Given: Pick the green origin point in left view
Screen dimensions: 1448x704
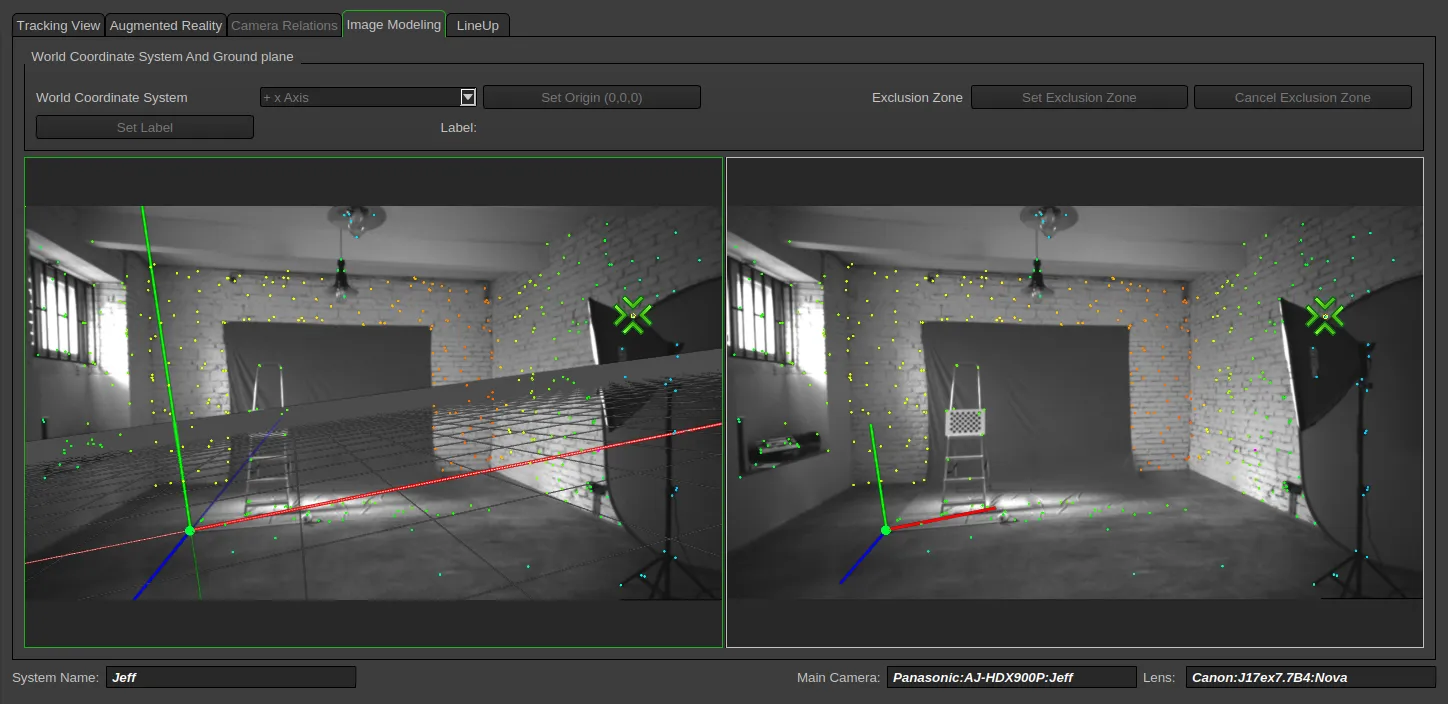Looking at the screenshot, I should pyautogui.click(x=189, y=531).
